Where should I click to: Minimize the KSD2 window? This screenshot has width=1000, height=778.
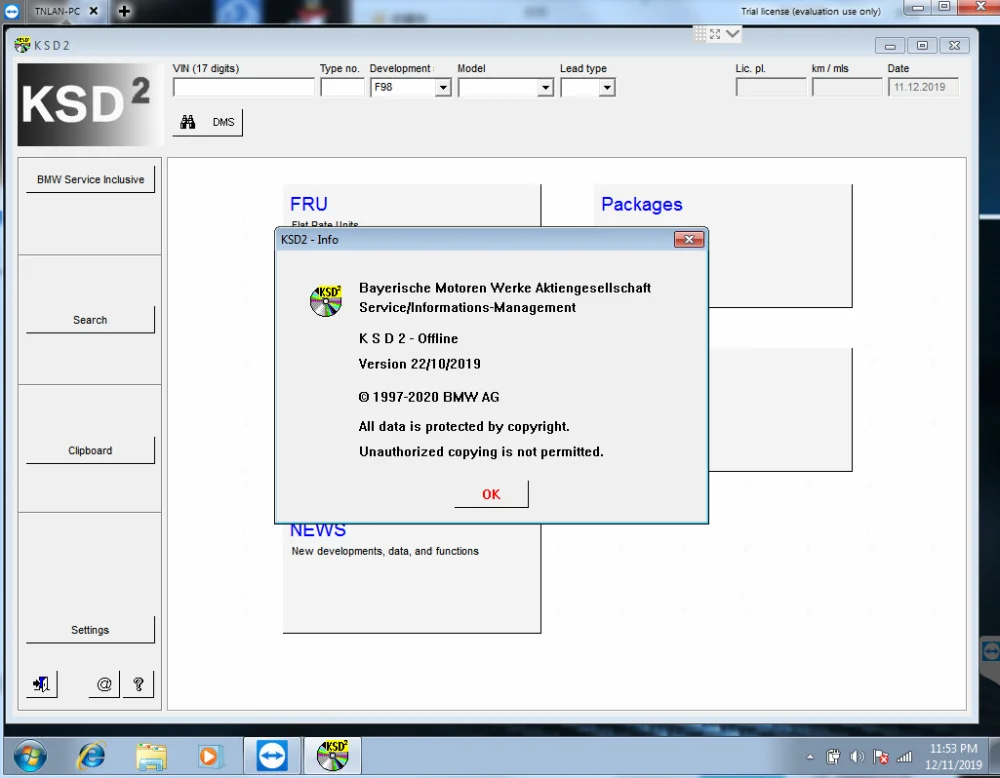pyautogui.click(x=890, y=45)
